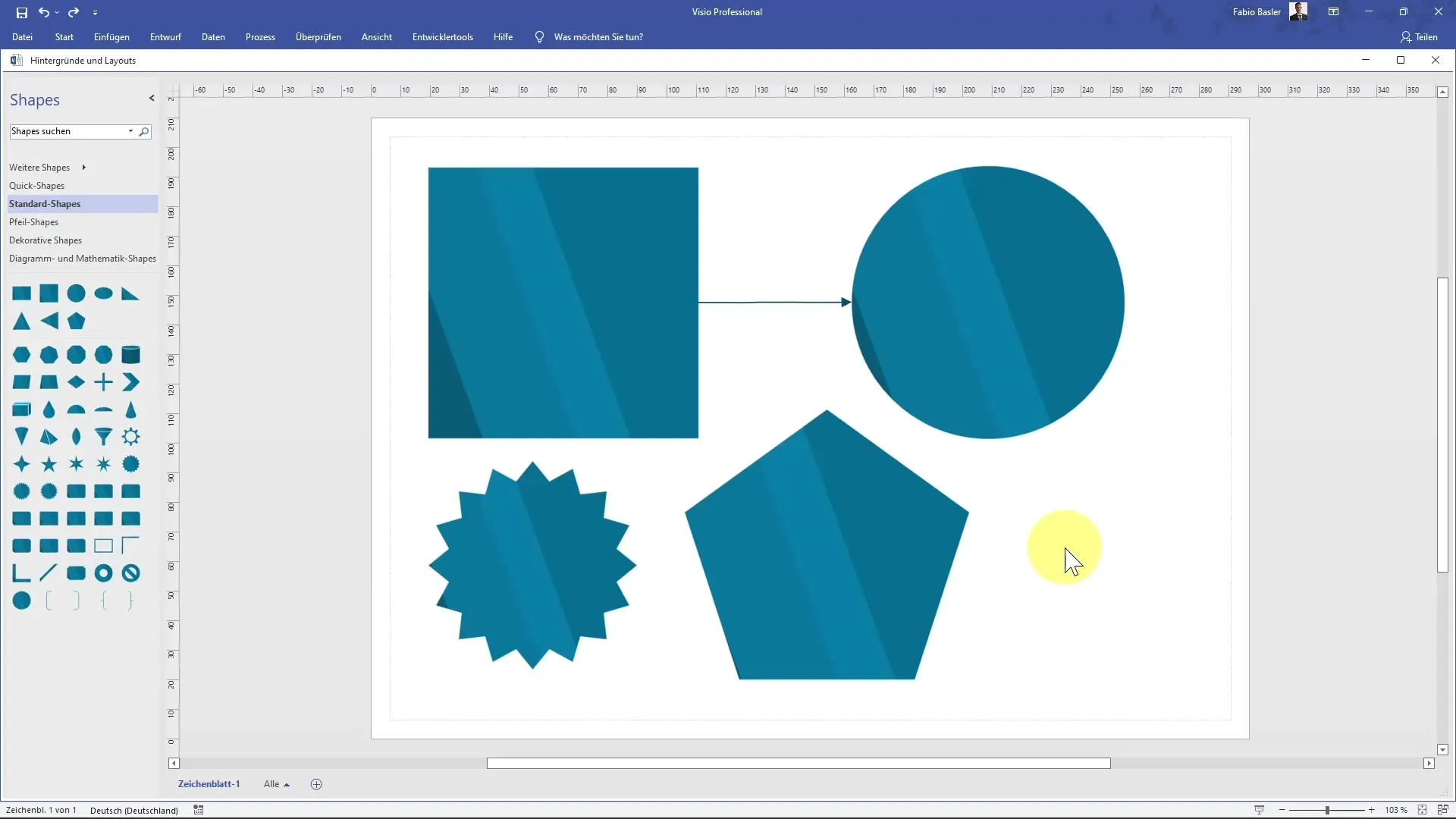The image size is (1456, 819).
Task: Choose the right triangle shape
Action: (x=130, y=294)
